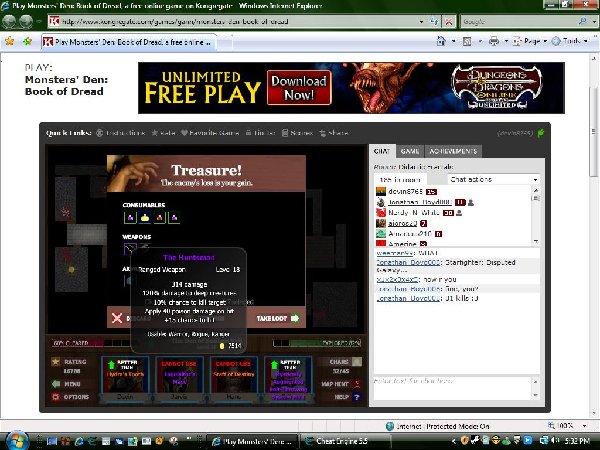Open the Chat actions dropdown
Viewport: 600px width, 450px height.
pyautogui.click(x=494, y=179)
